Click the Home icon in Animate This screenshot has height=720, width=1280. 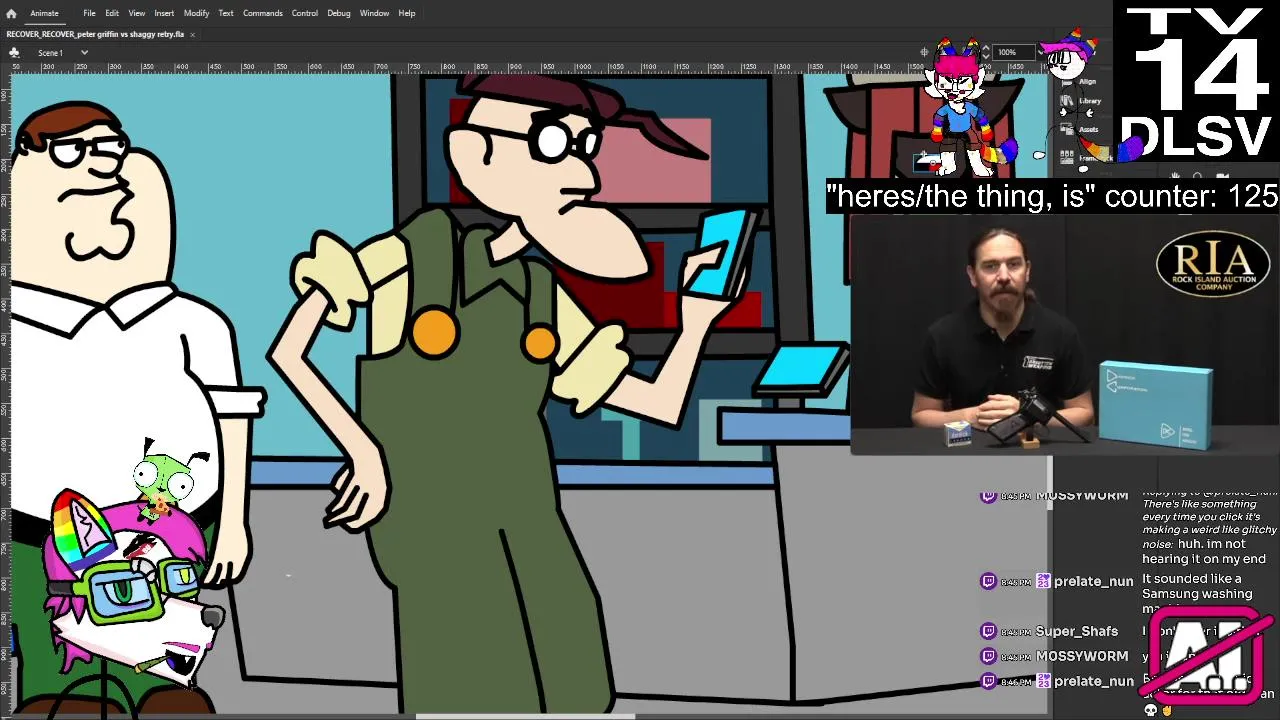[x=11, y=13]
